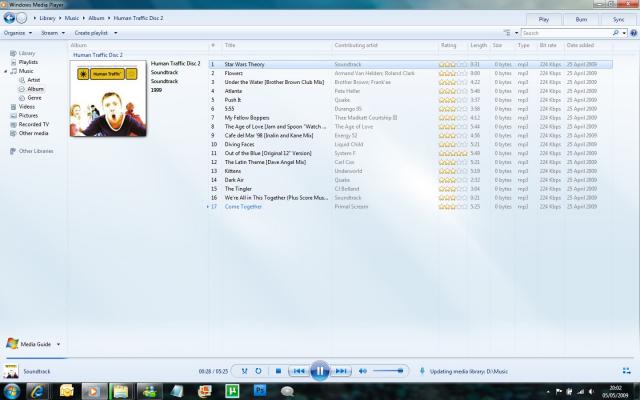Open the help question mark icon
The width and height of the screenshot is (640, 400).
(633, 33)
